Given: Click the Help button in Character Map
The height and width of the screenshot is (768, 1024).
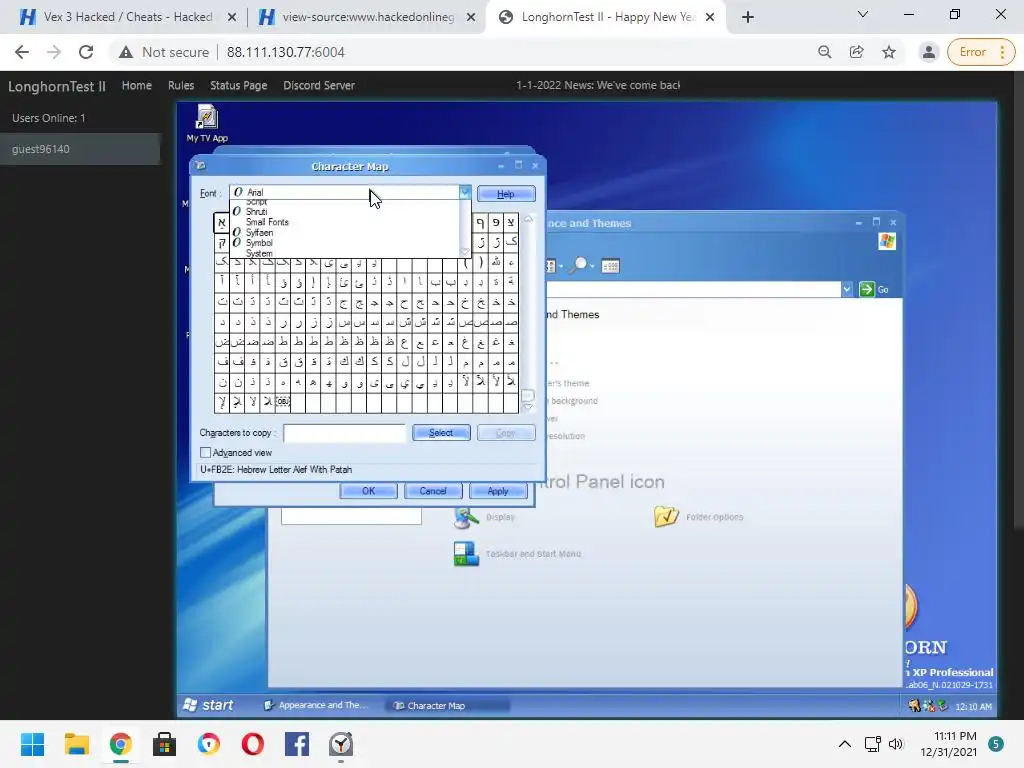Looking at the screenshot, I should point(506,194).
